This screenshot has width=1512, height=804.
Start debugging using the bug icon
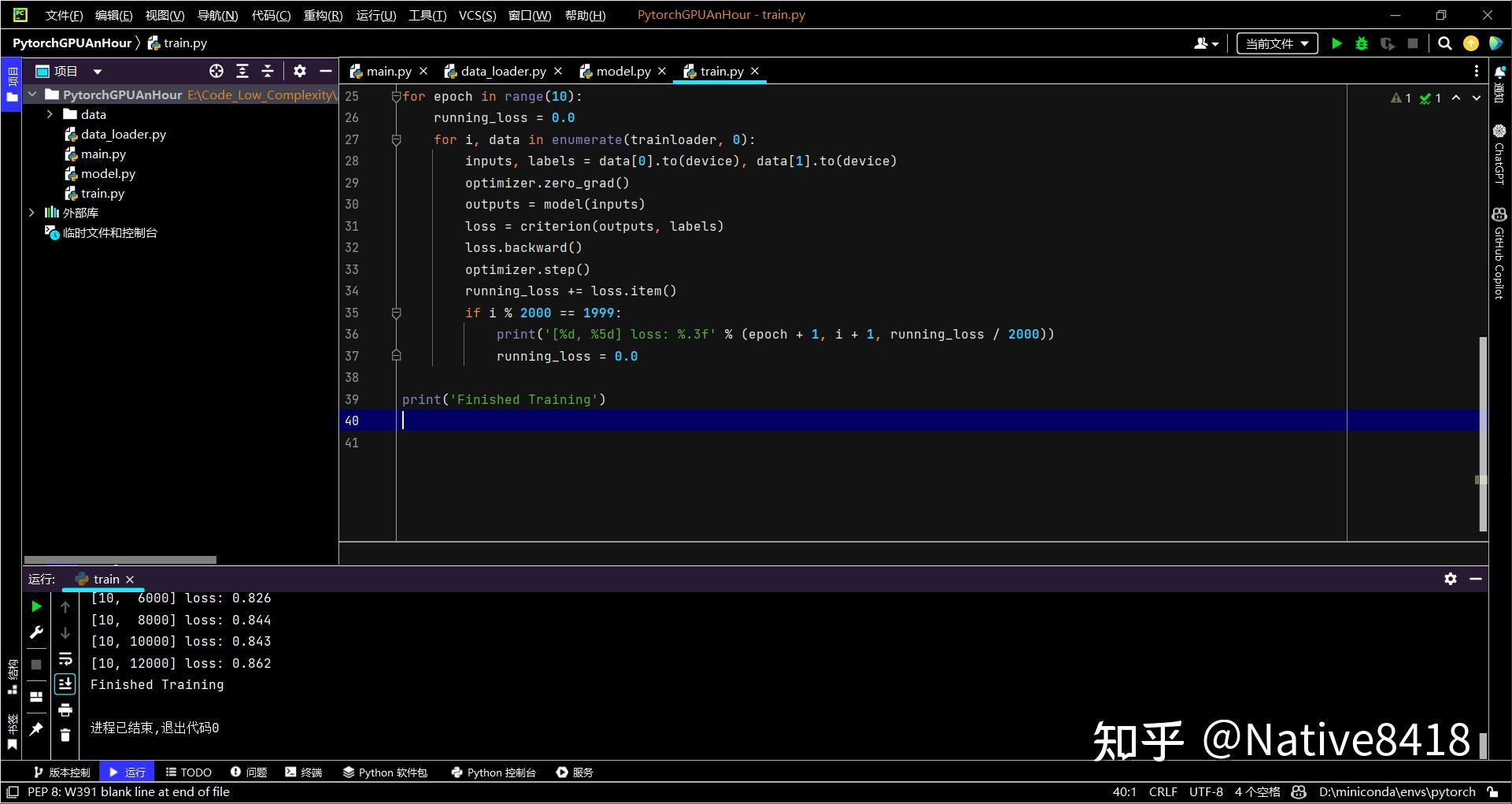click(x=1361, y=43)
